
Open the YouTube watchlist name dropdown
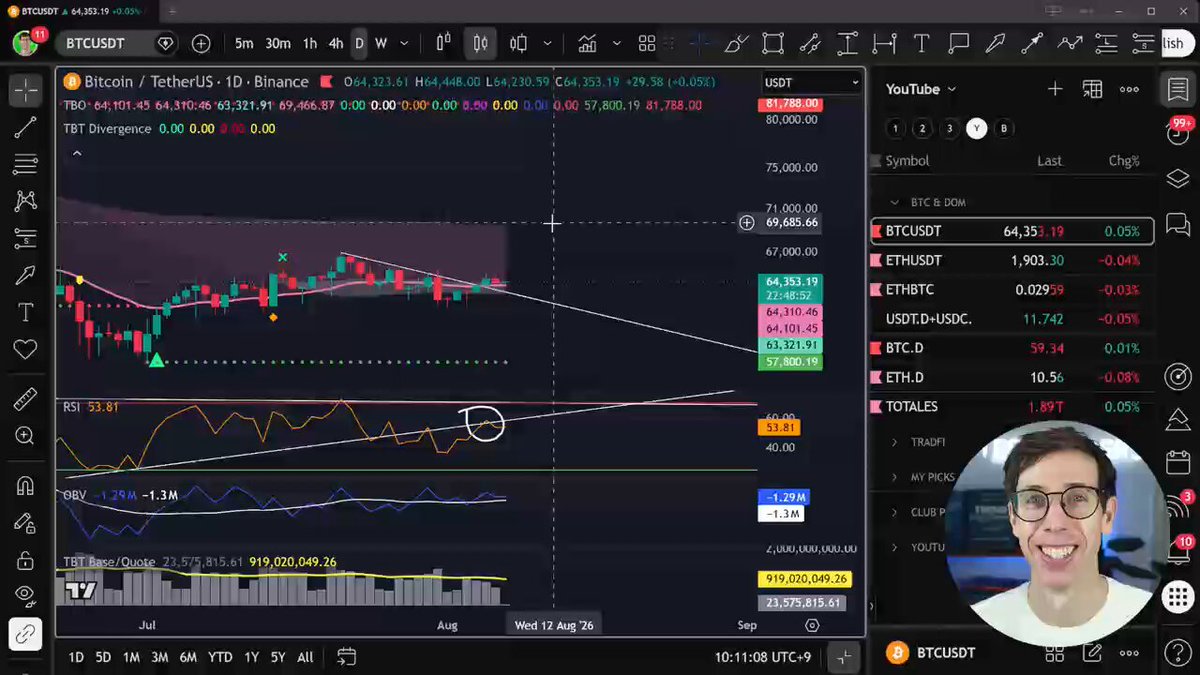coord(921,89)
